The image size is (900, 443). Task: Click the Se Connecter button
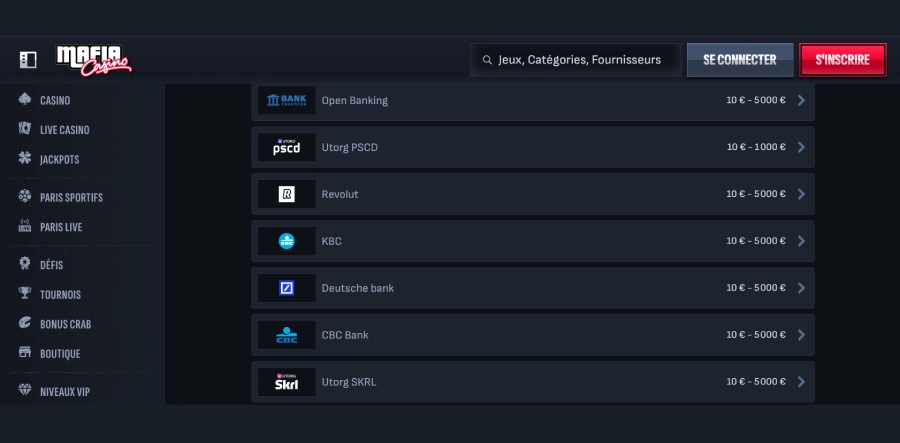739,60
